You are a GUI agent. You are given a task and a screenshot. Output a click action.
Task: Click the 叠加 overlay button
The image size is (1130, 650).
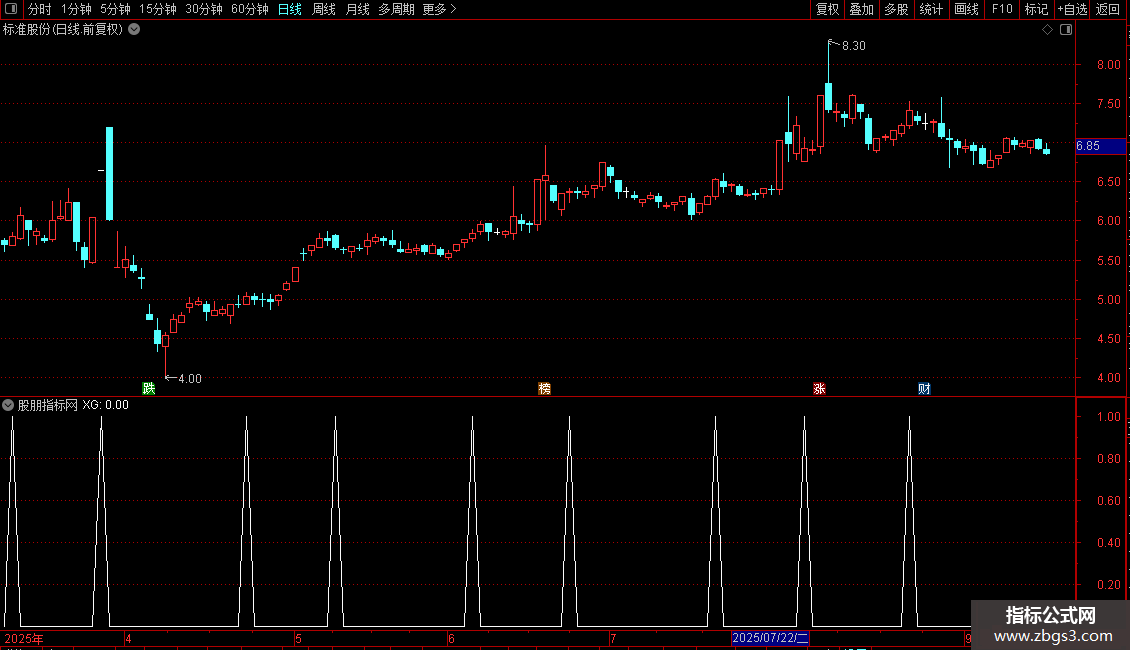[861, 9]
